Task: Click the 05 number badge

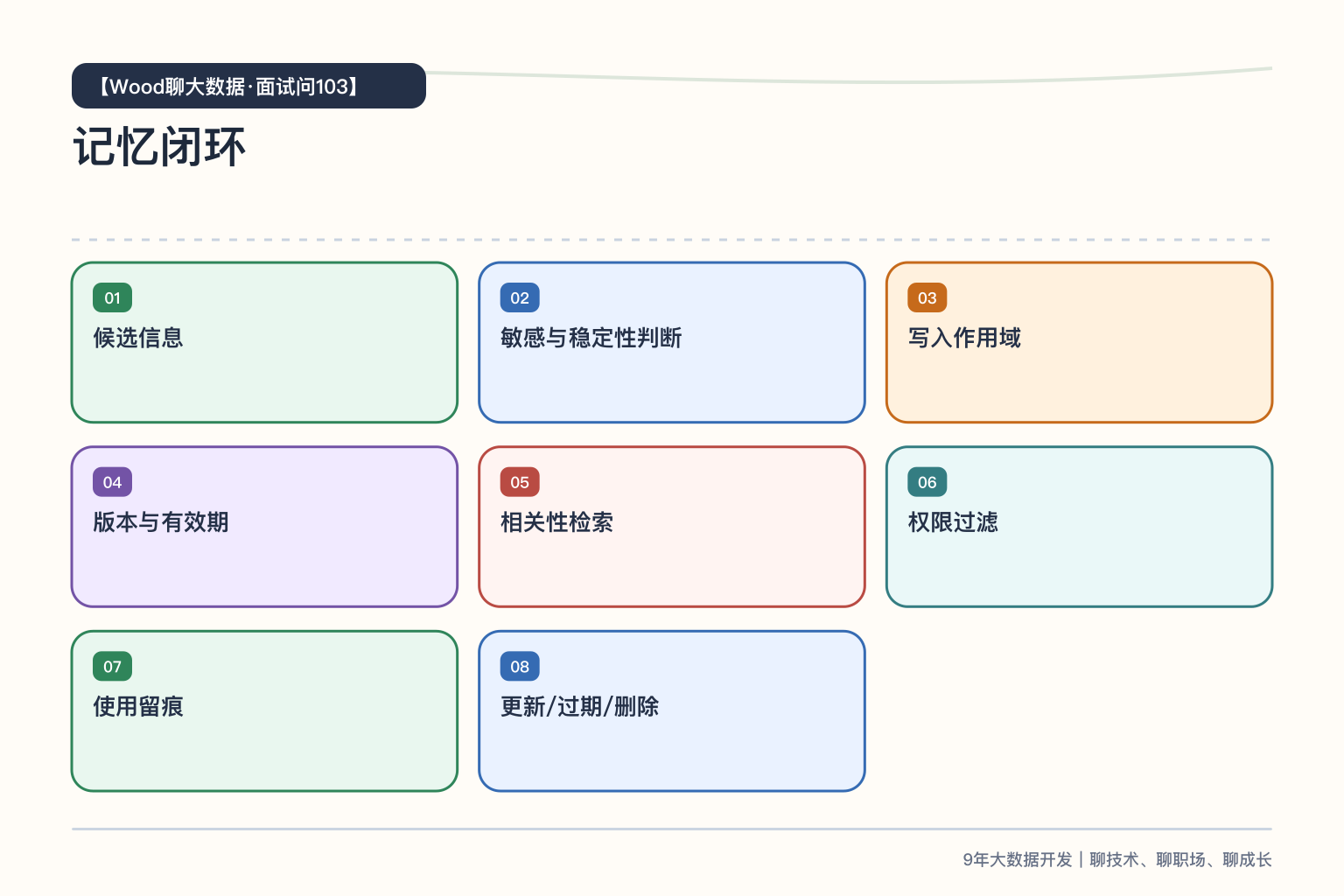Action: tap(520, 482)
